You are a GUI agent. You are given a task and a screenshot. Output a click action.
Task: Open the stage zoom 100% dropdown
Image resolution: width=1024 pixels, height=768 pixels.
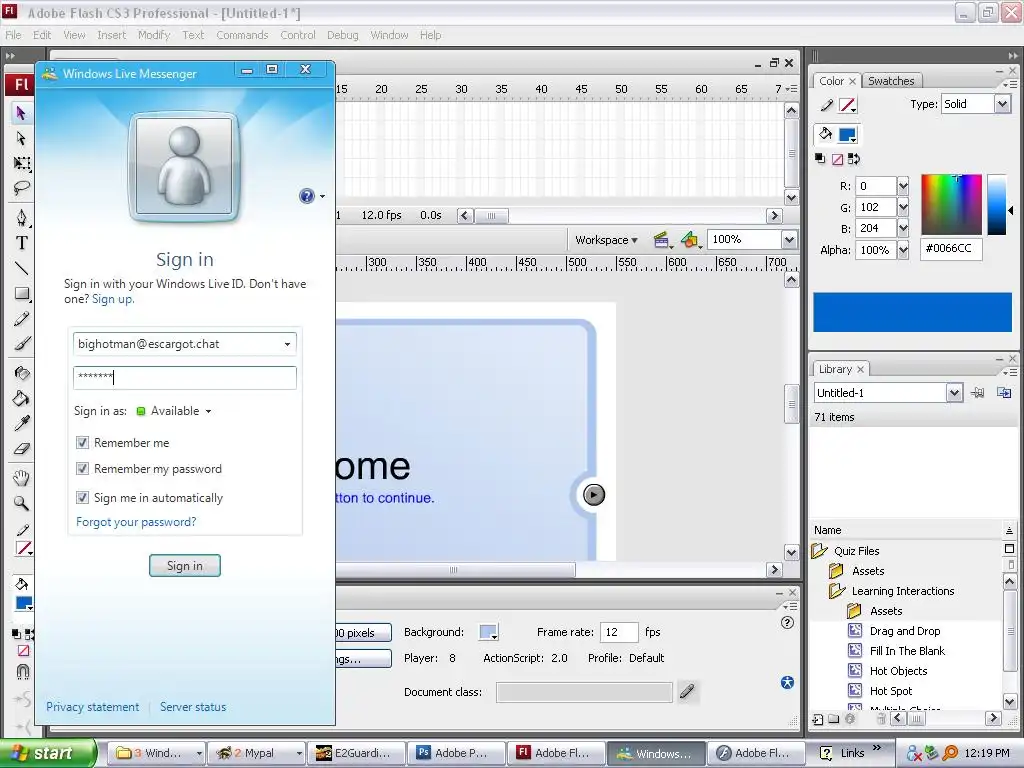pyautogui.click(x=789, y=240)
